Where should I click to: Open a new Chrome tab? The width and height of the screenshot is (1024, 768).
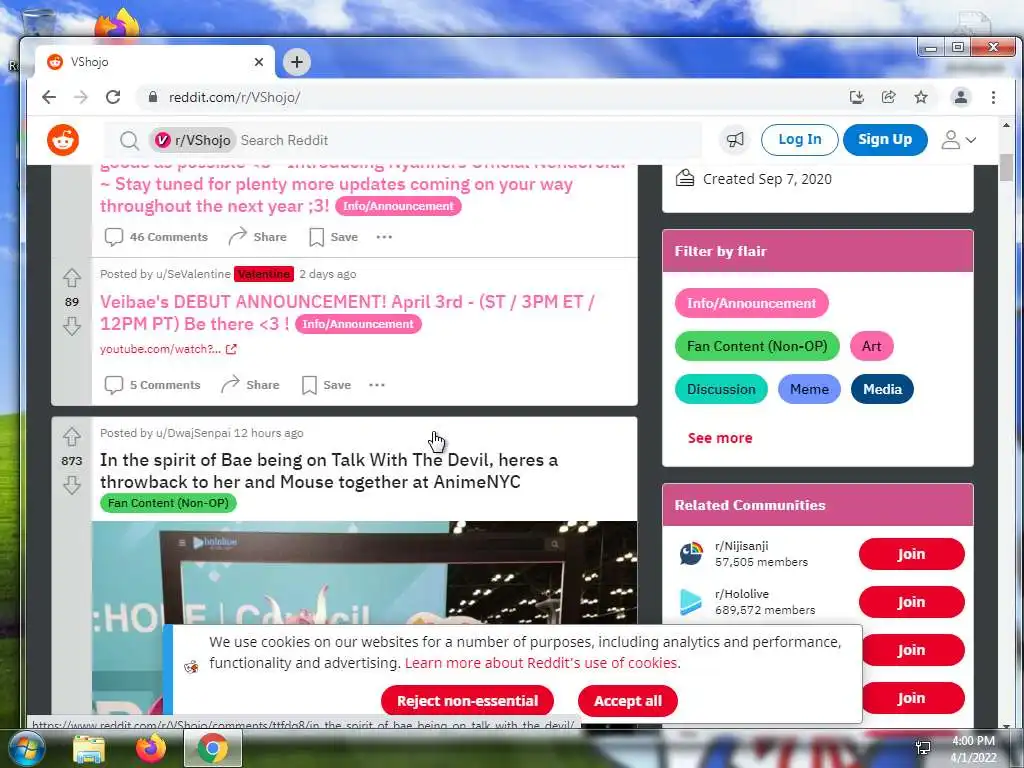tap(296, 62)
